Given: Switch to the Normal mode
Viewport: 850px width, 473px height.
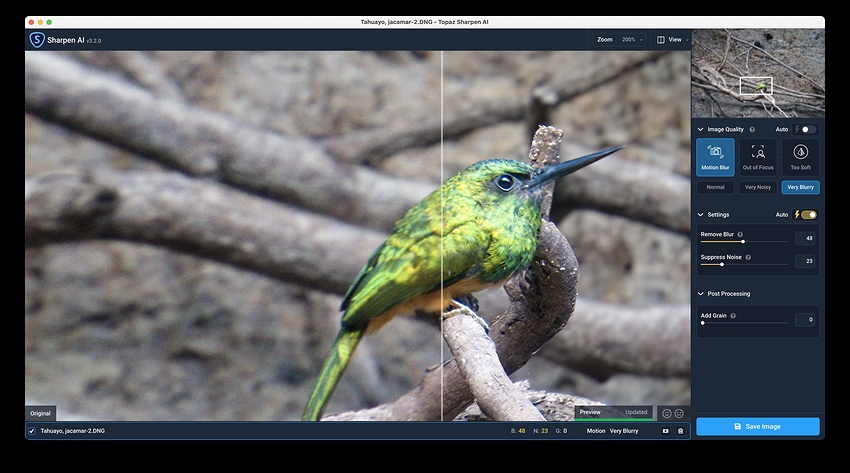Looking at the screenshot, I should pos(715,187).
